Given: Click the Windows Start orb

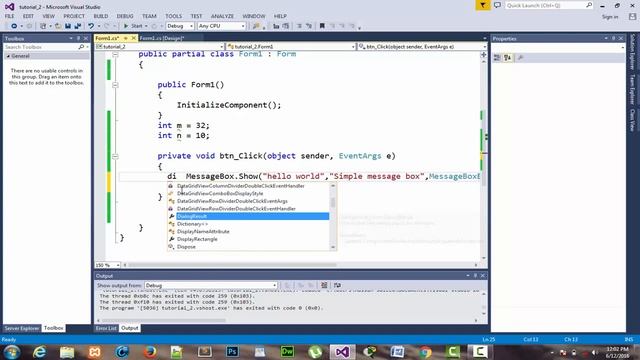Looking at the screenshot, I should [11, 352].
